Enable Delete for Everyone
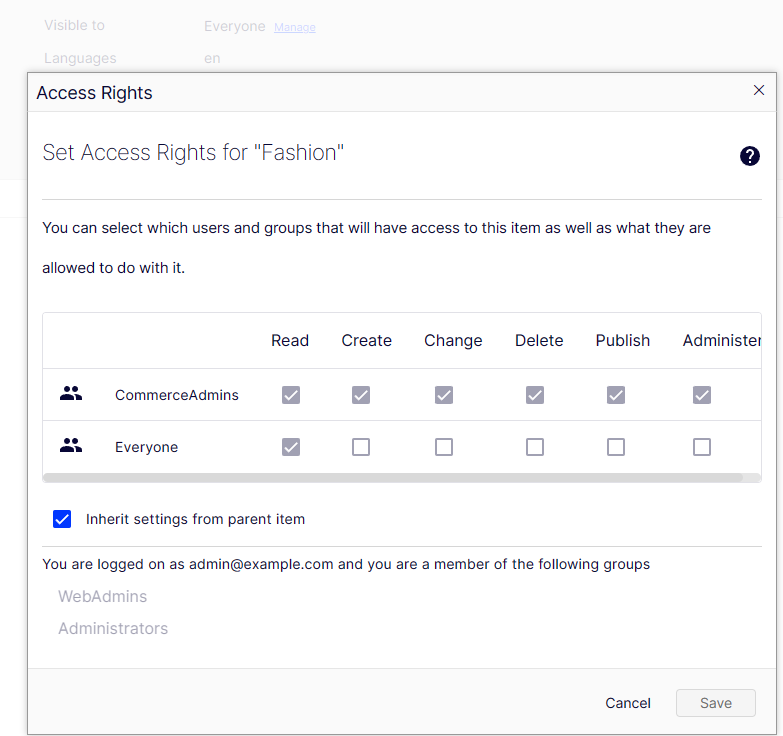Viewport: 783px width, 736px height. pyautogui.click(x=535, y=447)
